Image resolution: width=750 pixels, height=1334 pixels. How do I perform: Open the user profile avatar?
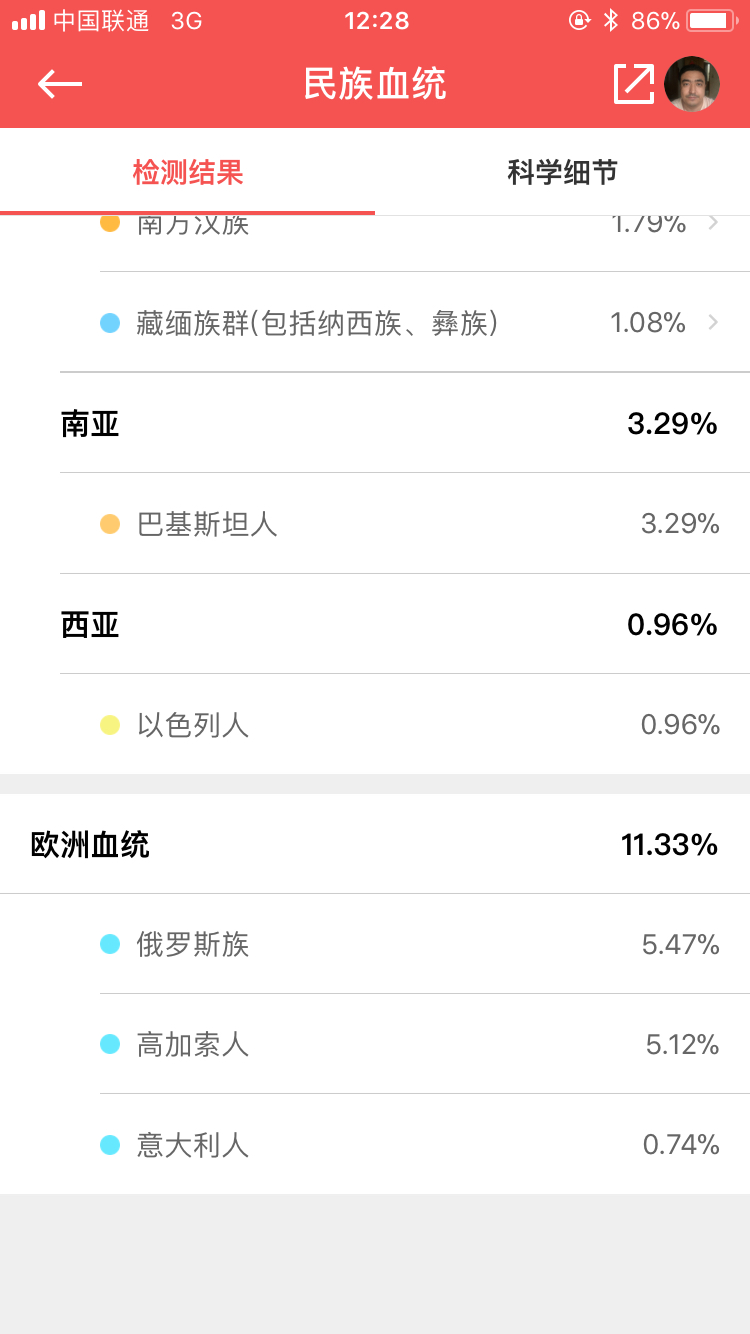pos(692,84)
